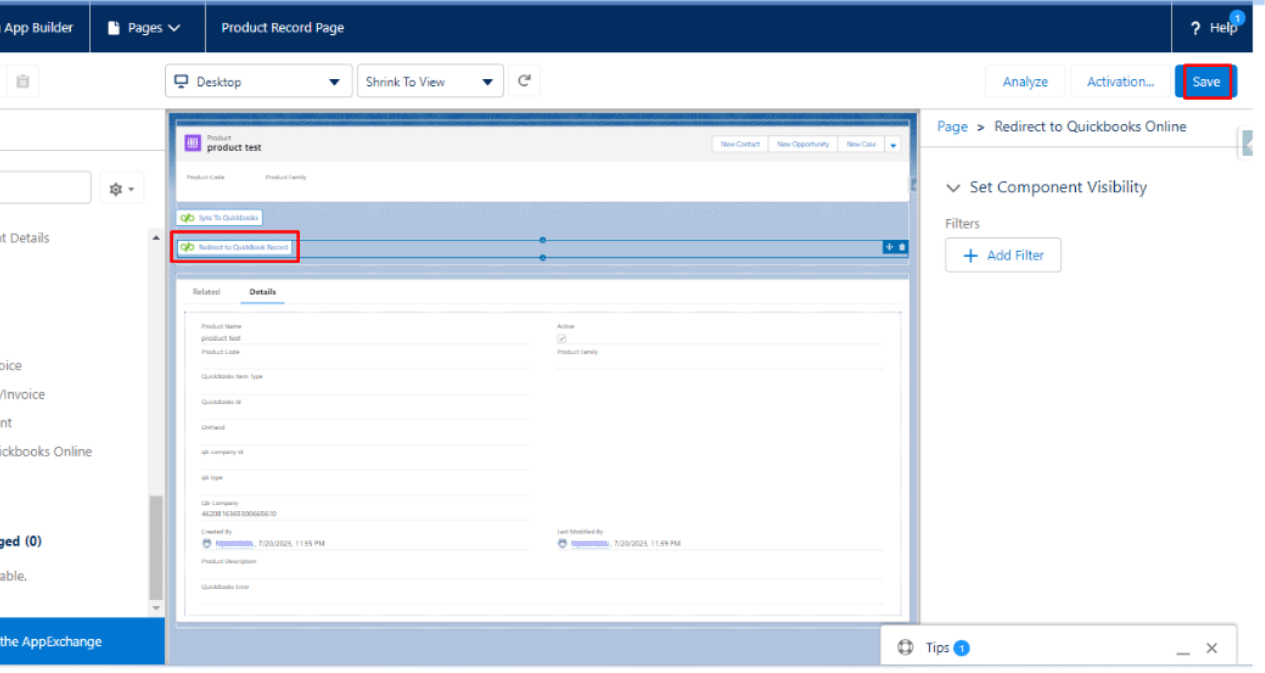This screenshot has height=673, width=1265.
Task: Click the move component icon
Action: (888, 247)
